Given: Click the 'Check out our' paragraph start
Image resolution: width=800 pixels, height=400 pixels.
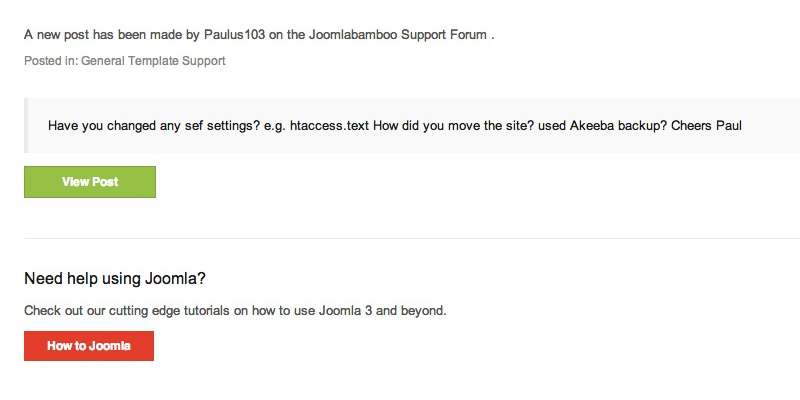Looking at the screenshot, I should 62,310.
